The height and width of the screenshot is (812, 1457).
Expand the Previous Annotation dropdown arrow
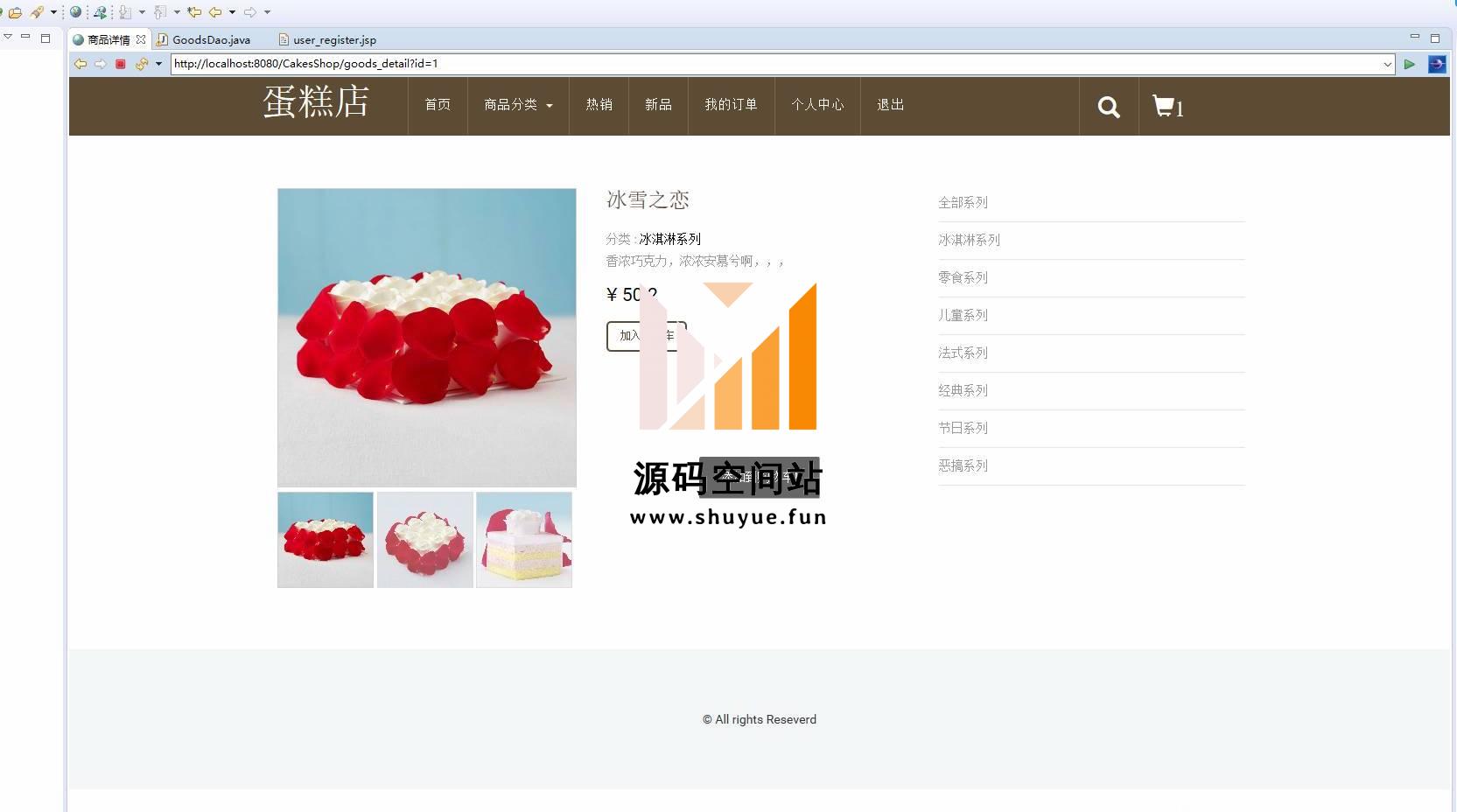177,12
